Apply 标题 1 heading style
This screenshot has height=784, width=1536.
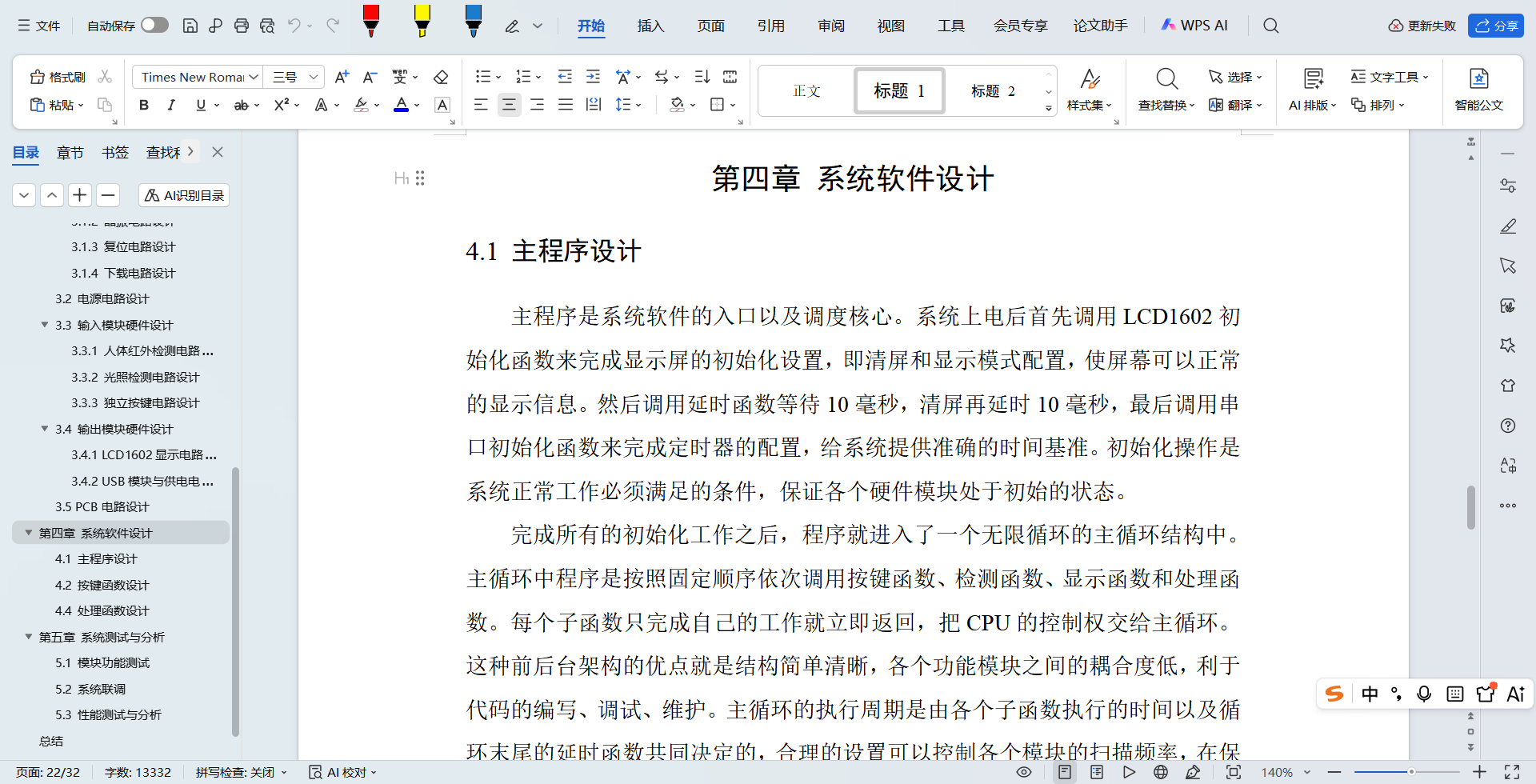click(x=899, y=90)
